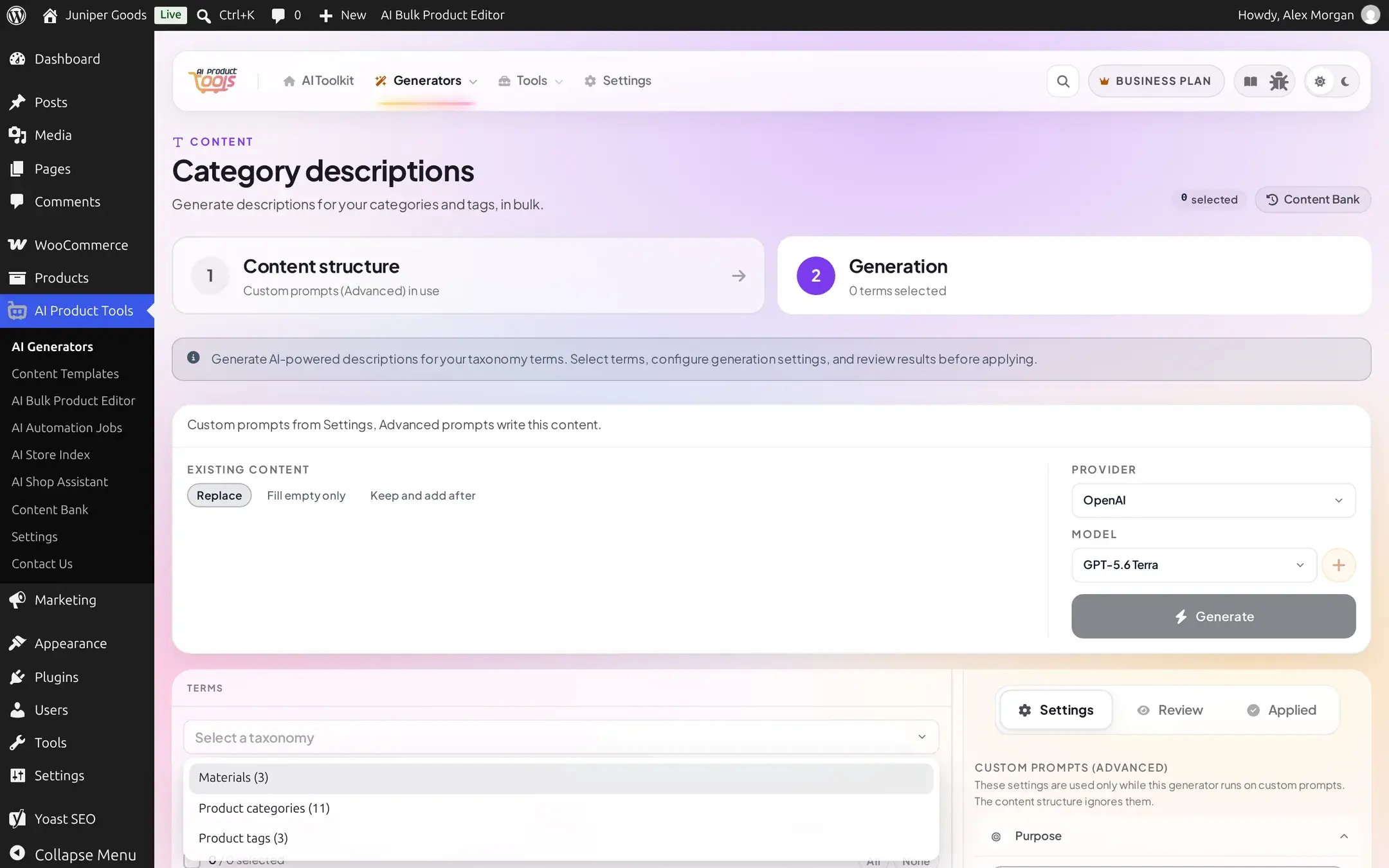
Task: Choose Product tags (3) option
Action: (561, 838)
